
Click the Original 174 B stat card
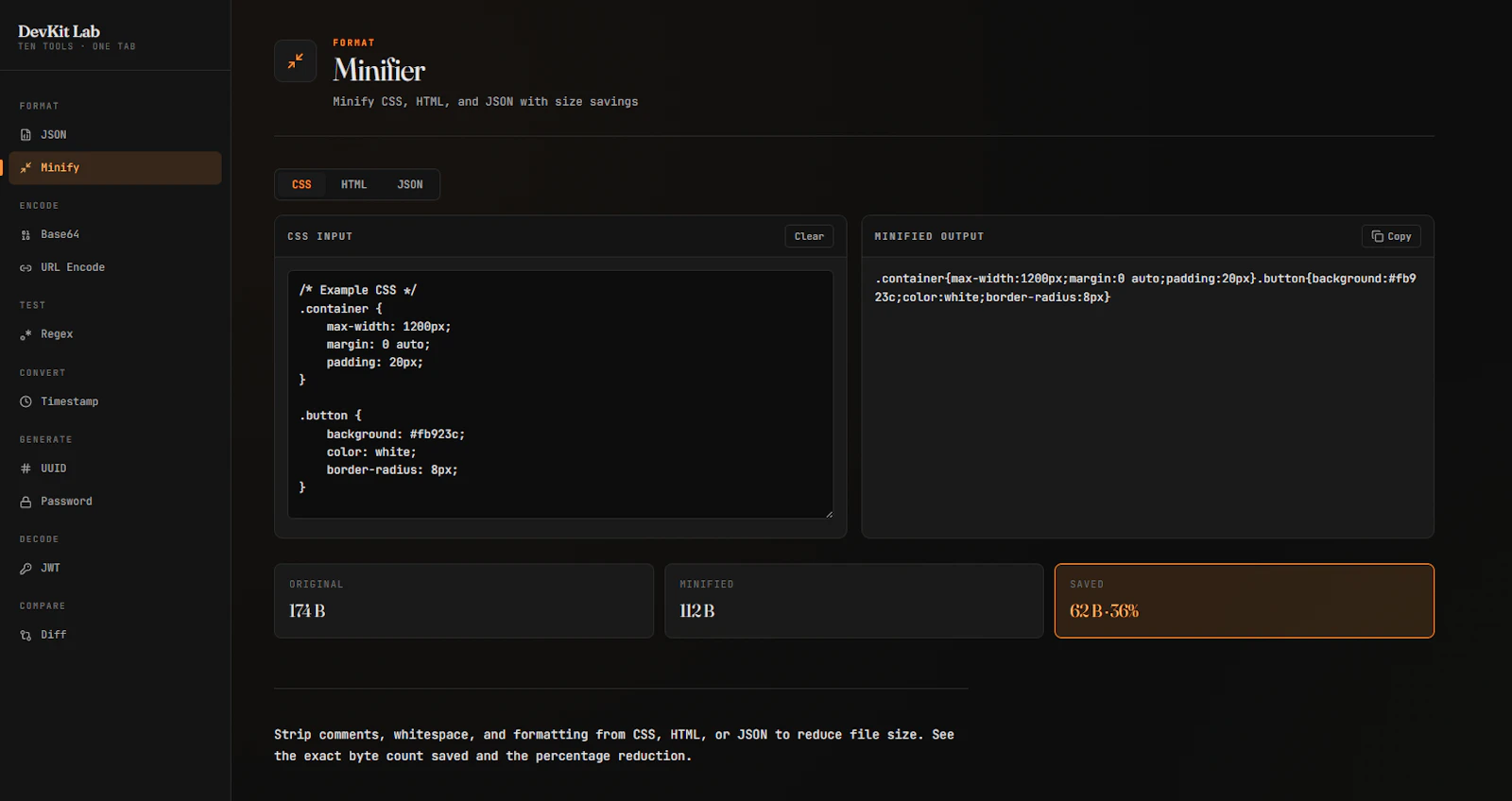[464, 601]
